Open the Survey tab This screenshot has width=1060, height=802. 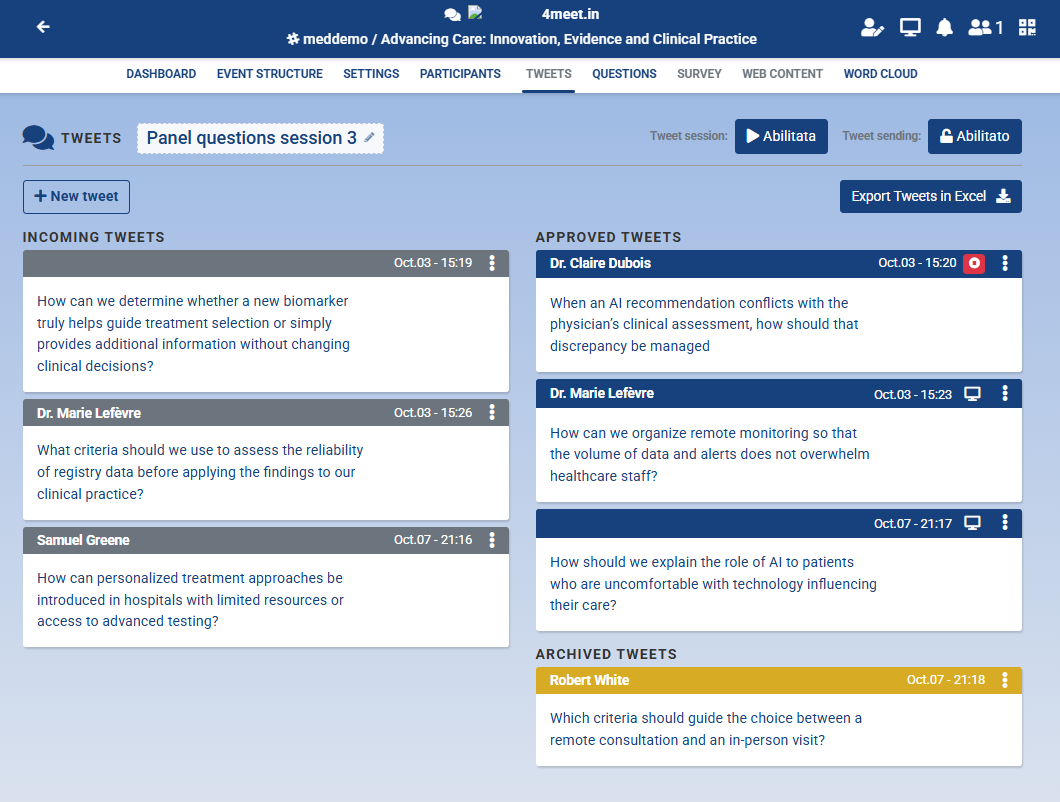coord(699,74)
